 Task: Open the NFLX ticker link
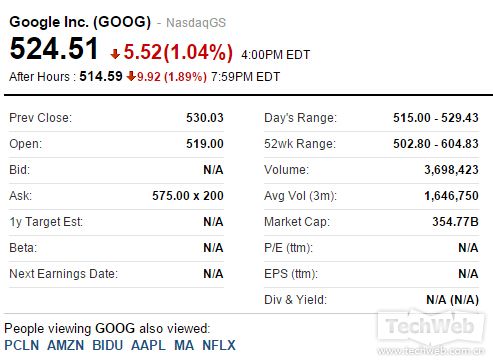click(x=219, y=345)
